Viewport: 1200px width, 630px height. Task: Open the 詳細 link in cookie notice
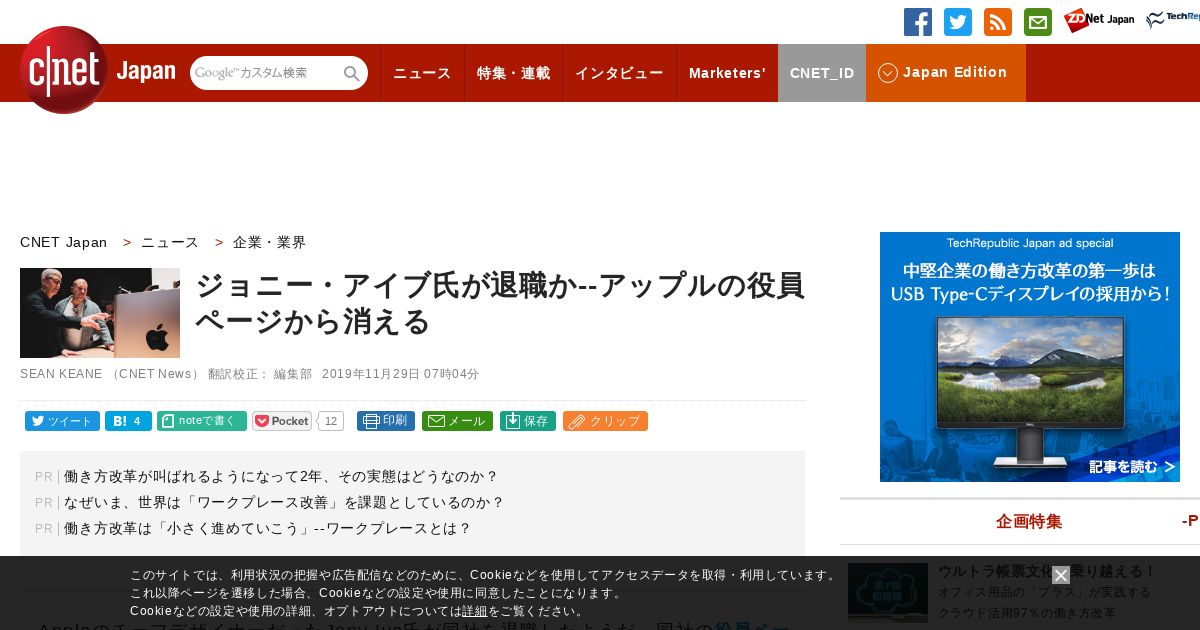[475, 611]
